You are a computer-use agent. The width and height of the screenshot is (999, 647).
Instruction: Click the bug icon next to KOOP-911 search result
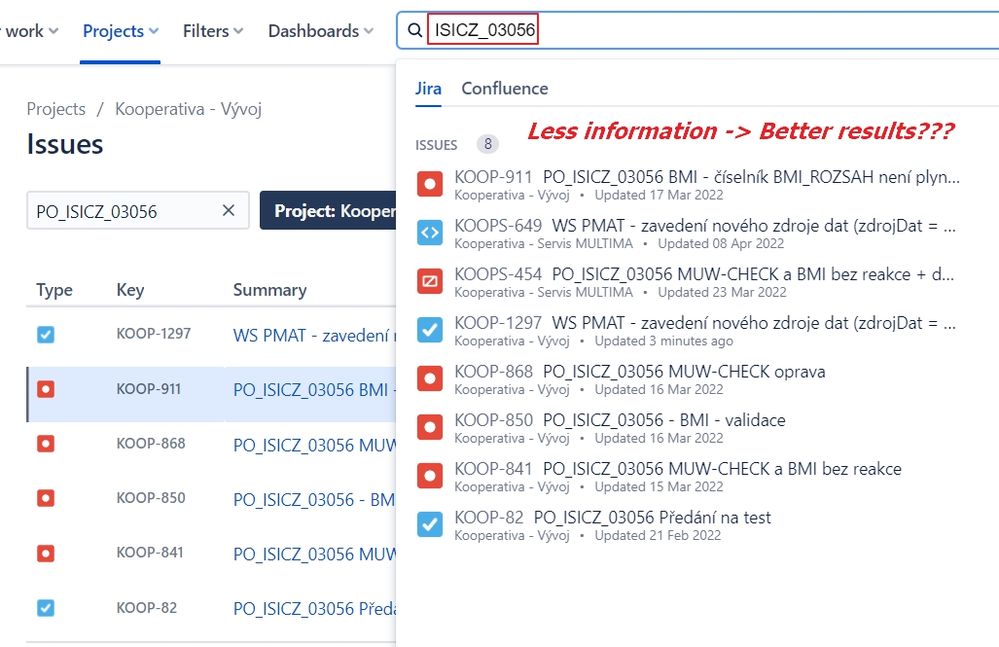coord(430,184)
